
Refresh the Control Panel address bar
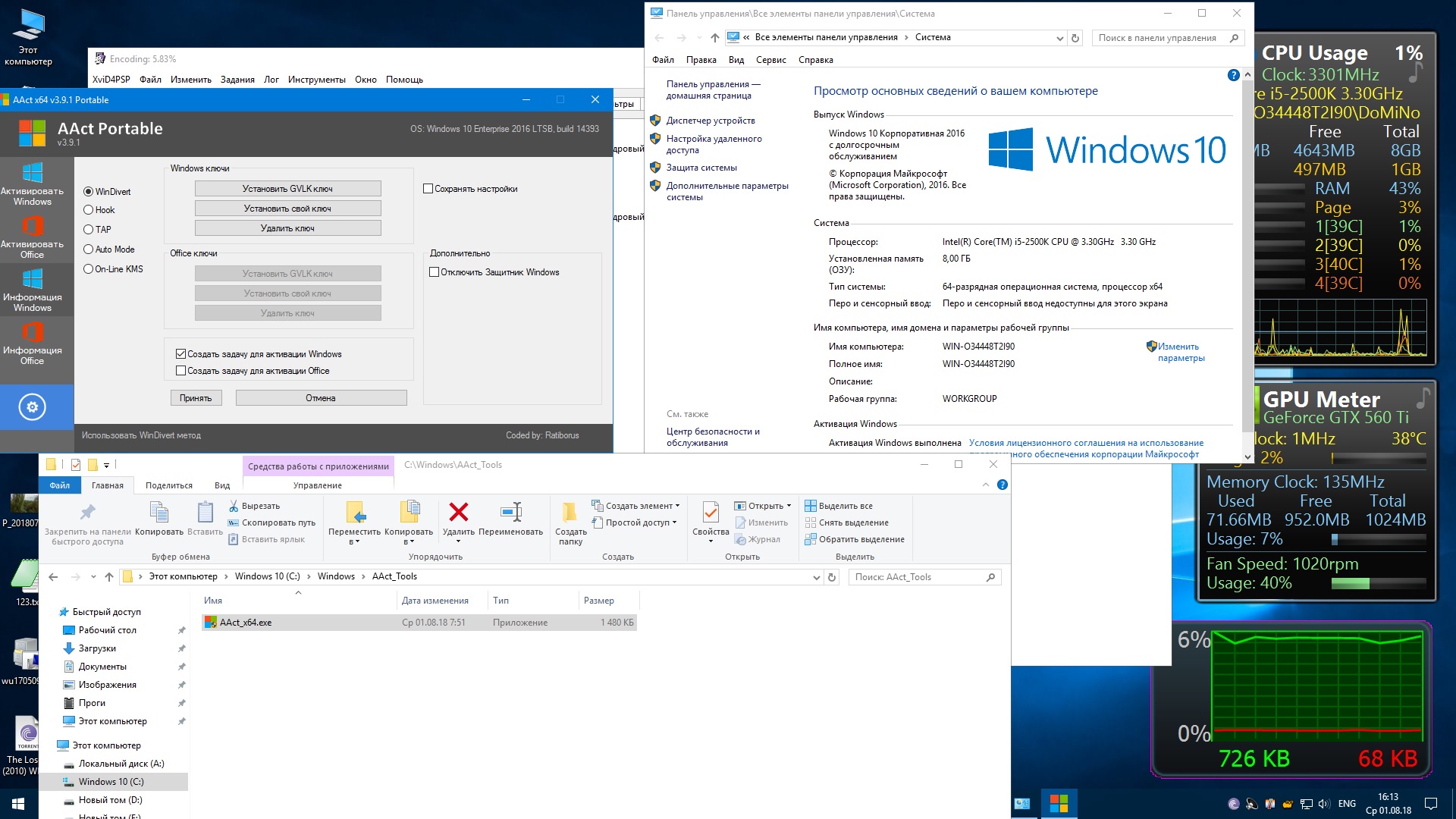click(1075, 38)
